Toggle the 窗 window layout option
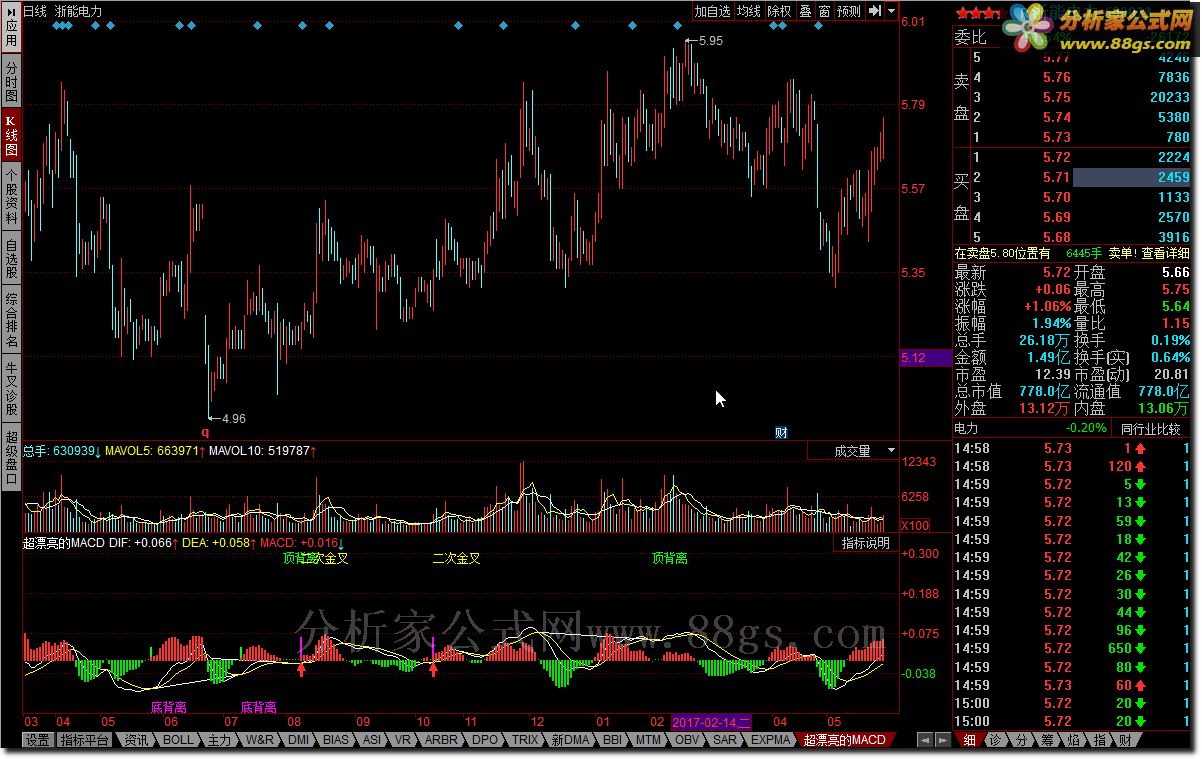Image resolution: width=1202 pixels, height=759 pixels. [x=824, y=11]
